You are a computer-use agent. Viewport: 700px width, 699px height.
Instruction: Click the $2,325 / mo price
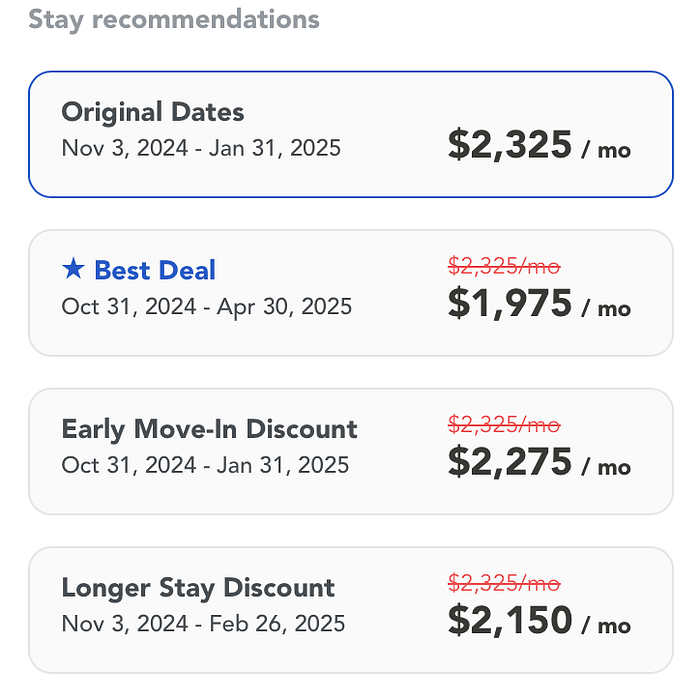click(538, 146)
